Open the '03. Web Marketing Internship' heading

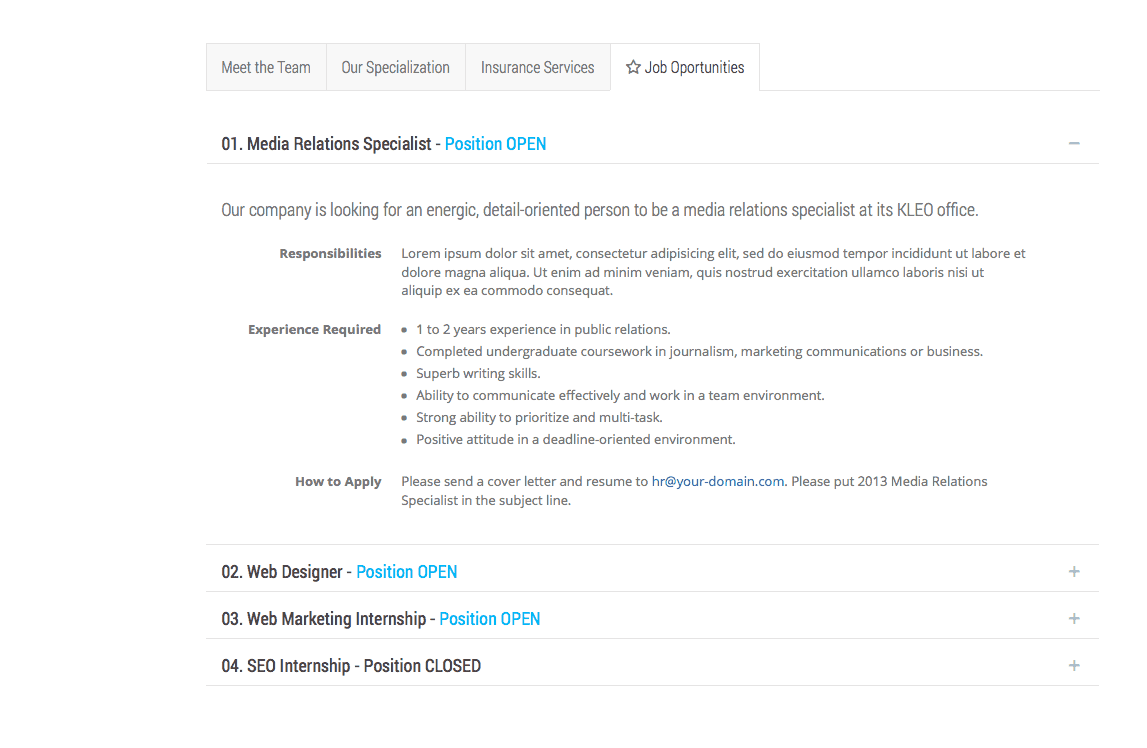(323, 619)
